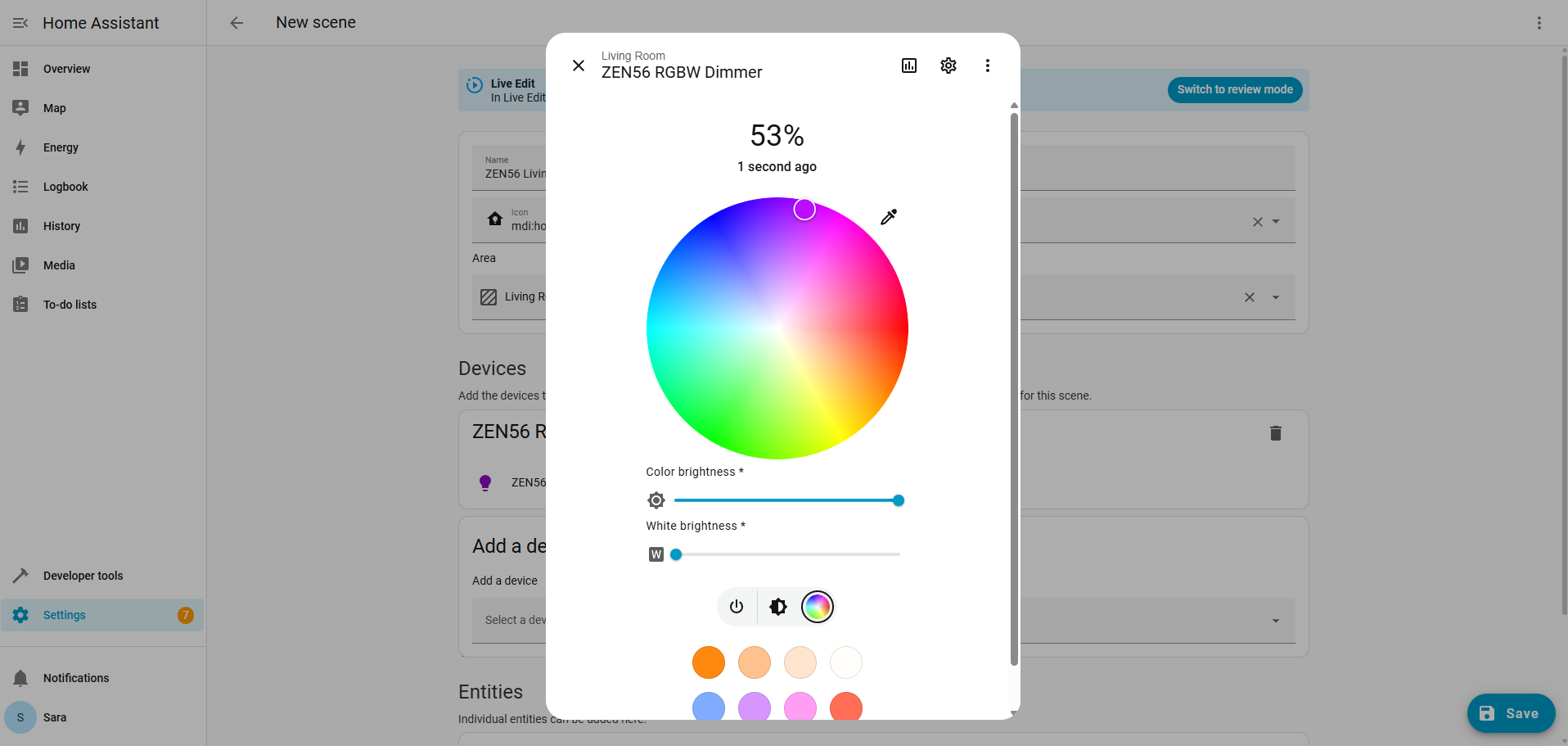Click the dialog vertical scrollbar

[x=1014, y=389]
